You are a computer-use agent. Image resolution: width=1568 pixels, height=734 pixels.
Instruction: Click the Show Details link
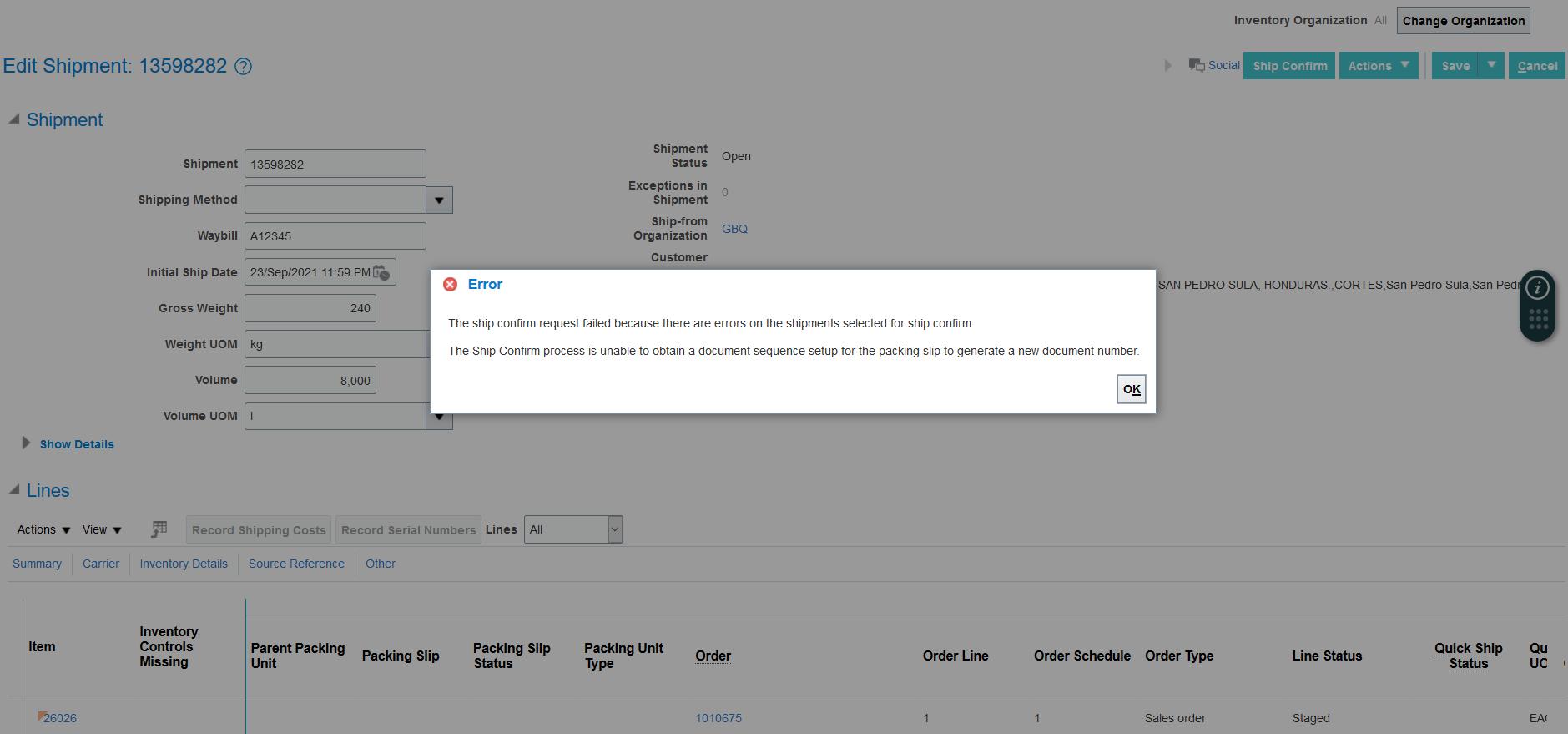coord(77,444)
